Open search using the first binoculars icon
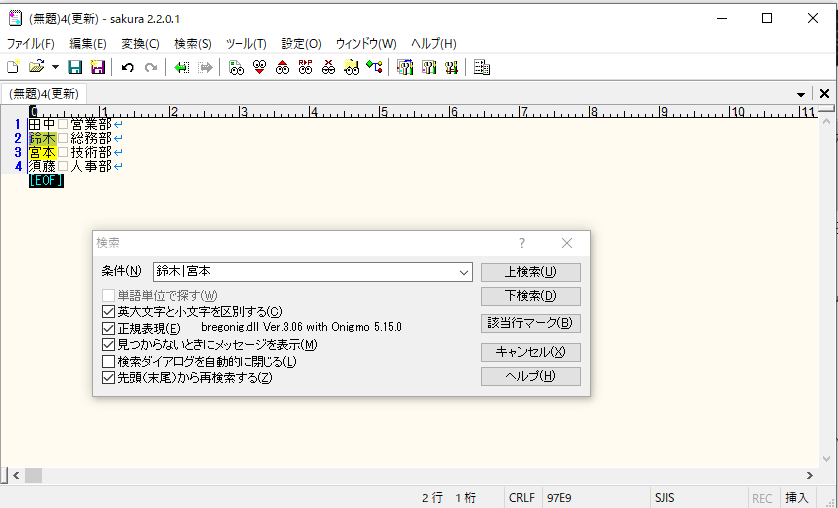The width and height of the screenshot is (838, 508). click(236, 67)
